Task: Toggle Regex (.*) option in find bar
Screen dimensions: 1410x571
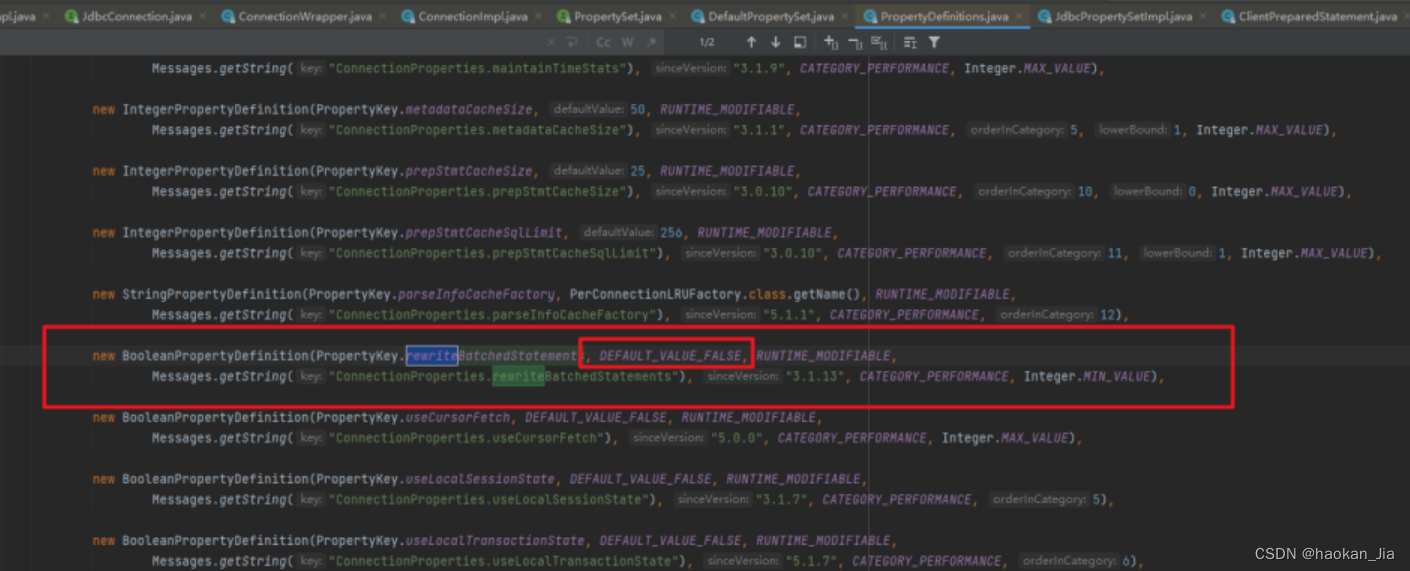Action: click(652, 42)
